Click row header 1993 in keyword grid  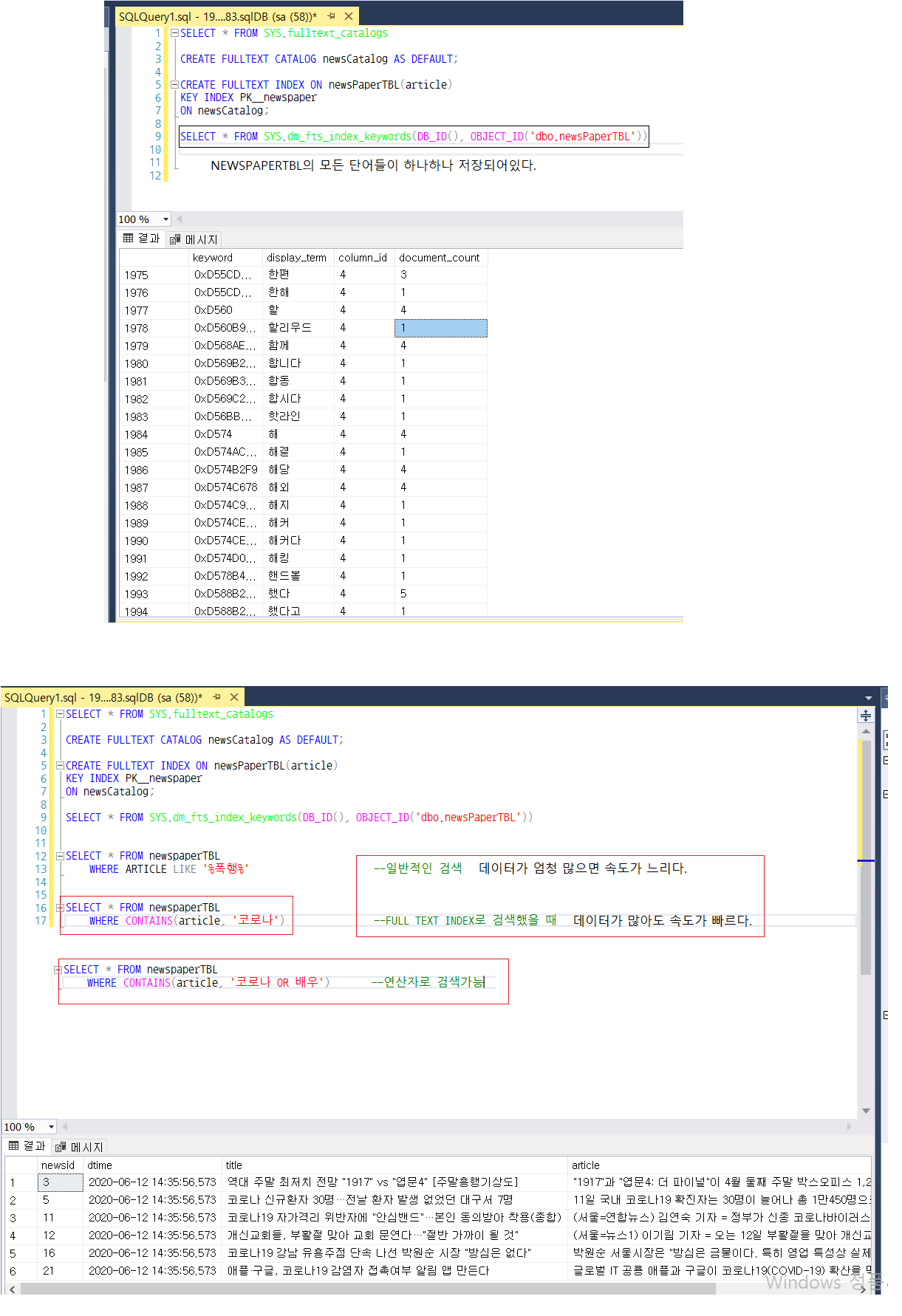(x=154, y=594)
